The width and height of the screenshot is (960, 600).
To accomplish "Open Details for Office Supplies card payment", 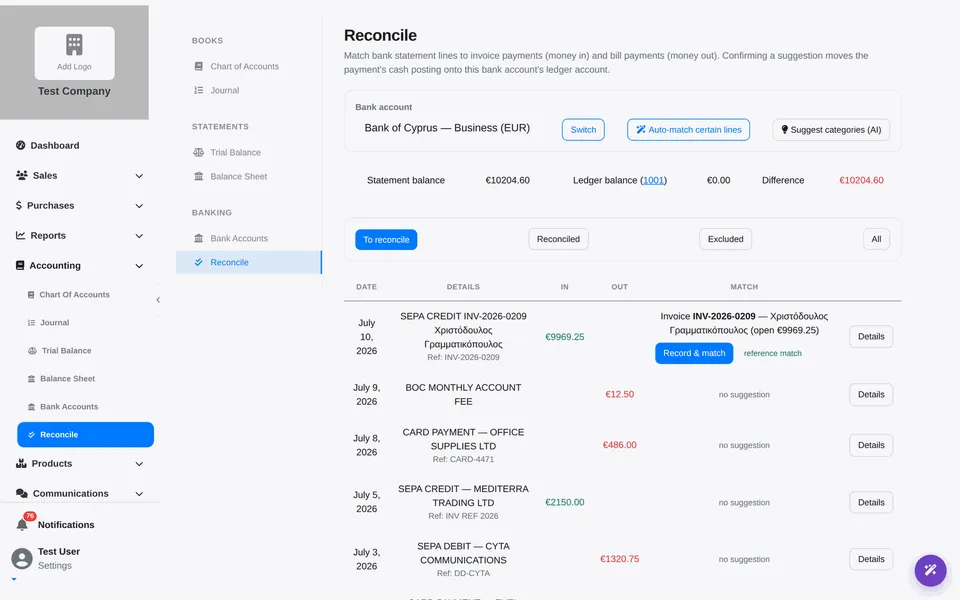I will pos(871,445).
